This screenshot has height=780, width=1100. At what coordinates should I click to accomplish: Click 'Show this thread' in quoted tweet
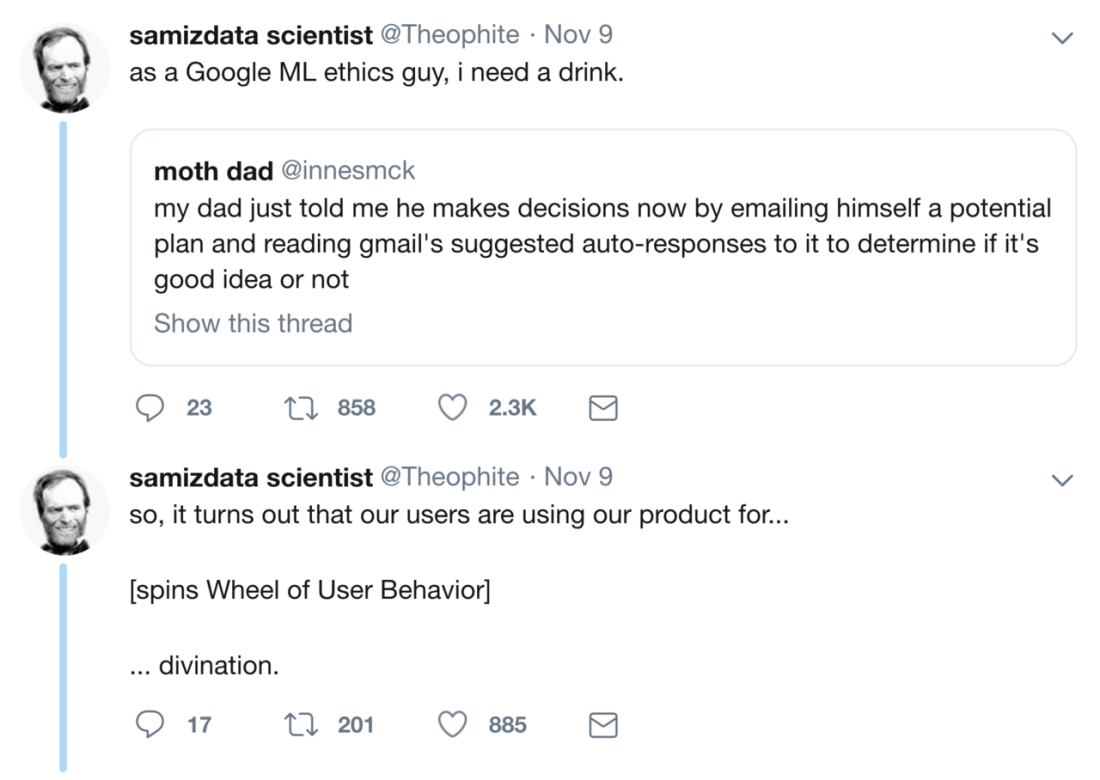(x=253, y=323)
